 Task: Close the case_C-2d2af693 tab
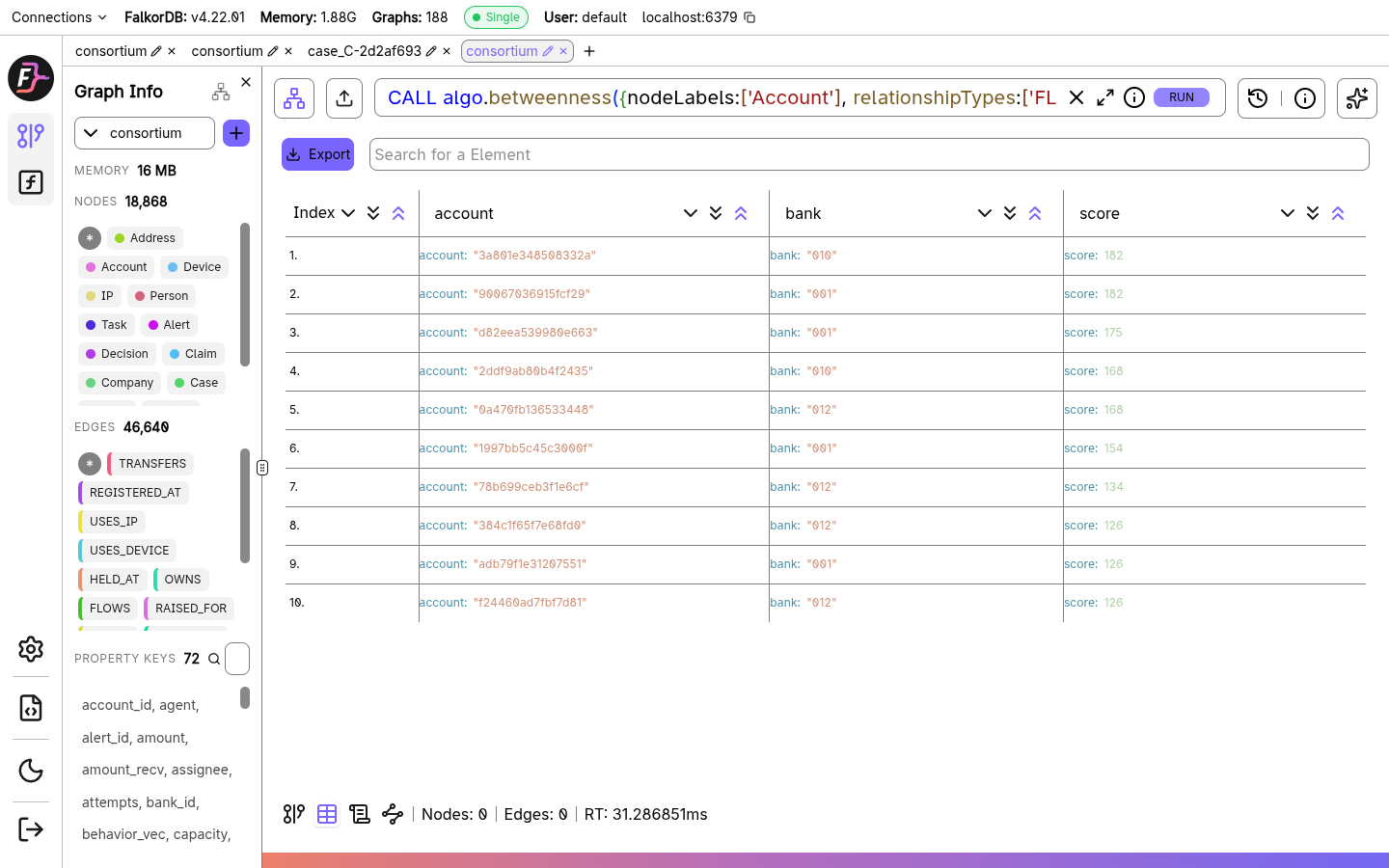447,51
